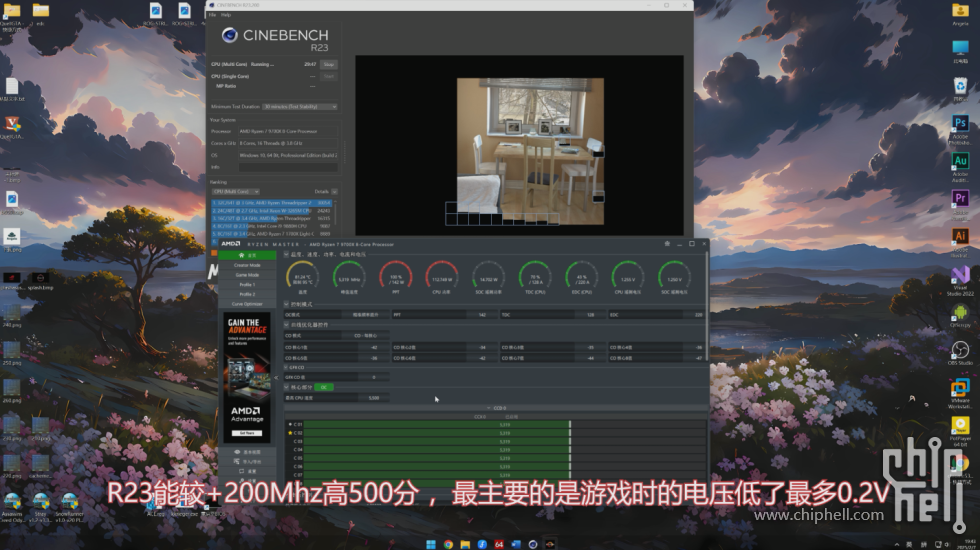Open the Minimum Test Duration dropdown
The image size is (980, 550).
(x=300, y=107)
